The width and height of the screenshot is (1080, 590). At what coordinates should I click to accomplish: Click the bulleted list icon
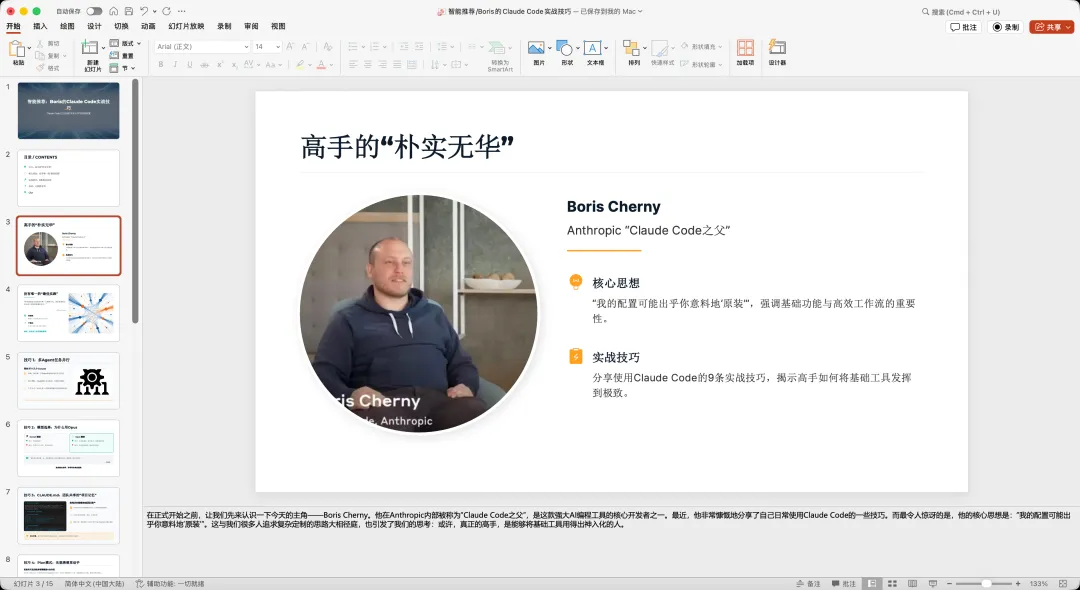(353, 46)
